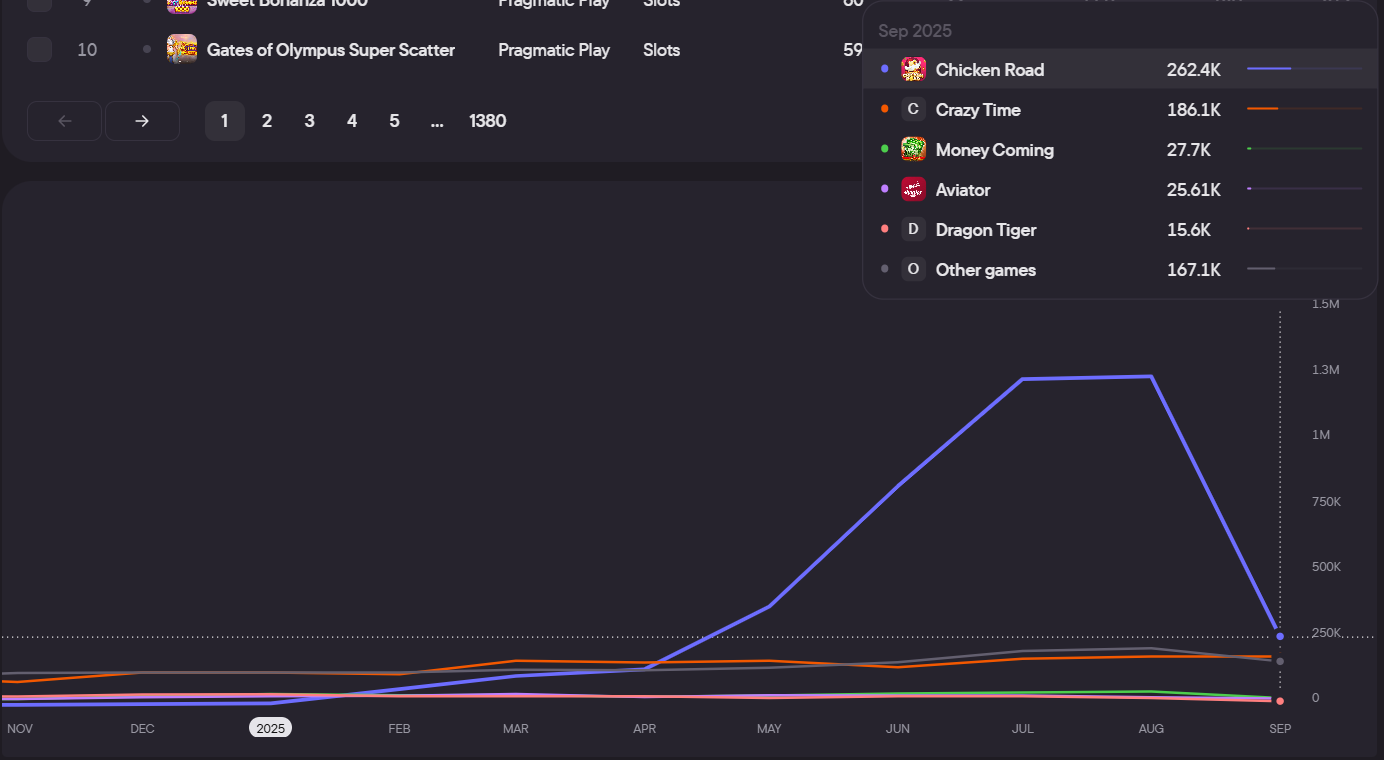Click the Money Coming game icon
The image size is (1384, 760).
[913, 150]
